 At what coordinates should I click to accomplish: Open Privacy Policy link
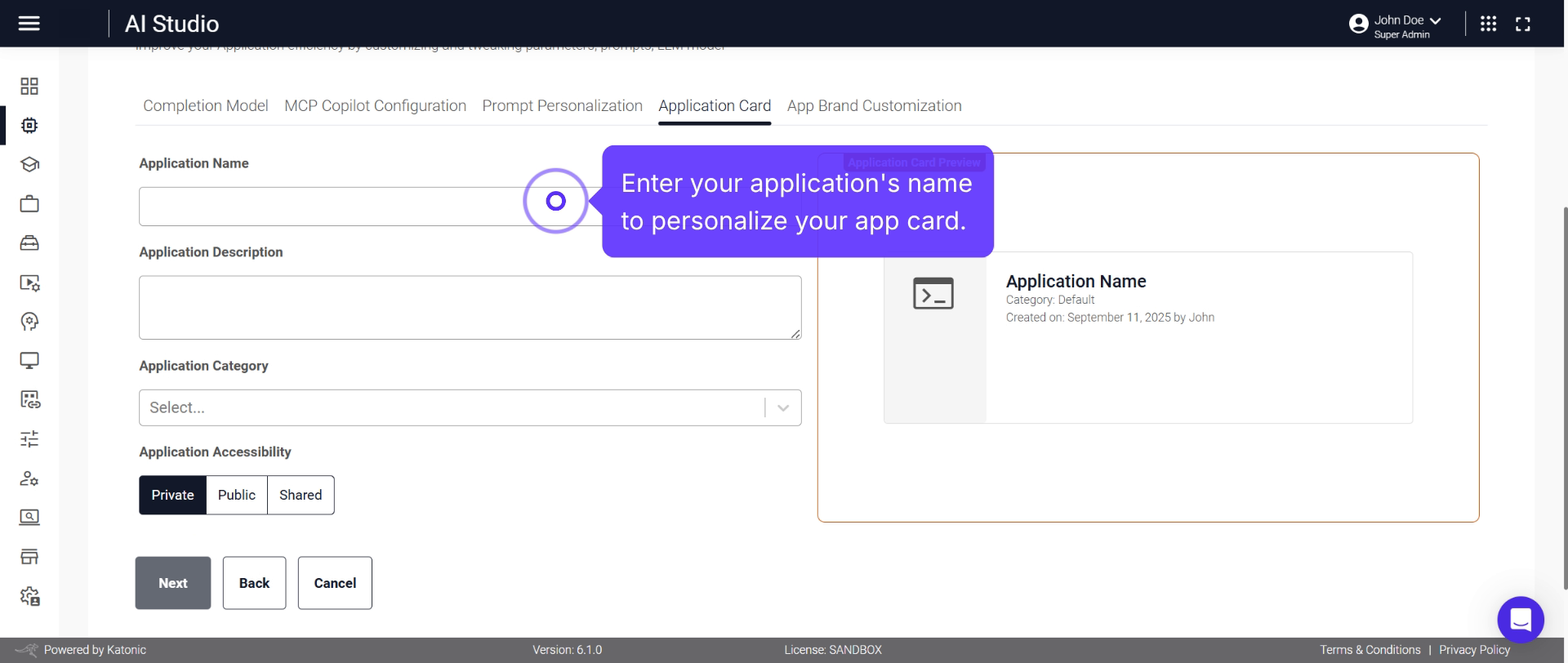[1474, 650]
